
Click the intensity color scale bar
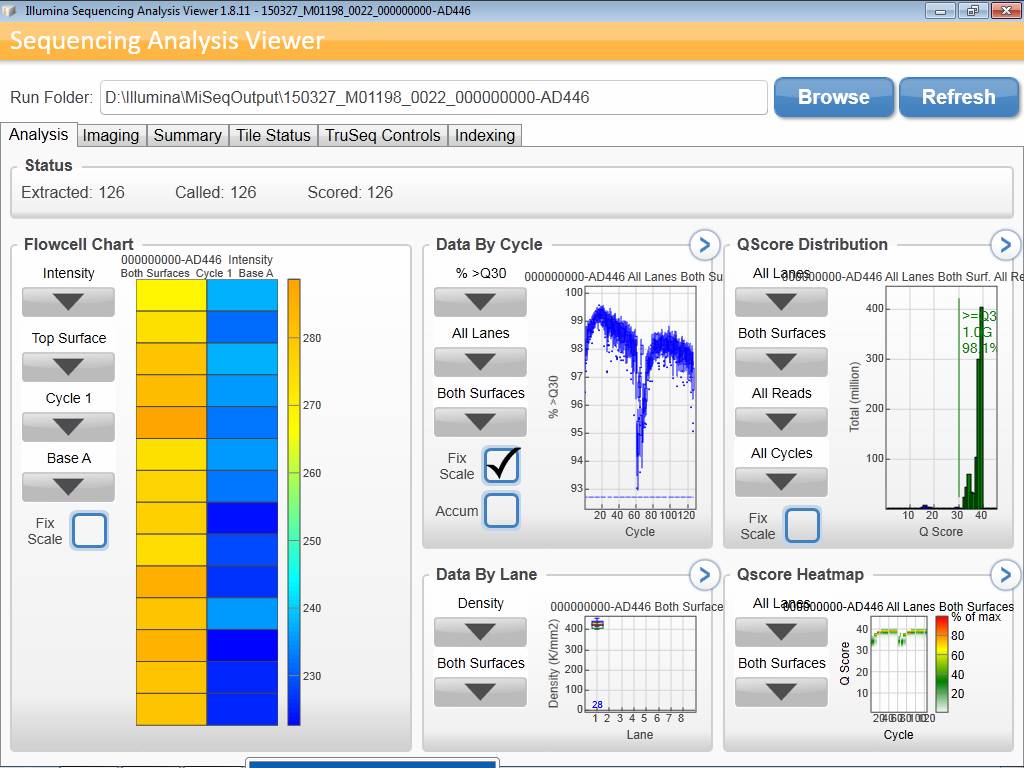(293, 500)
